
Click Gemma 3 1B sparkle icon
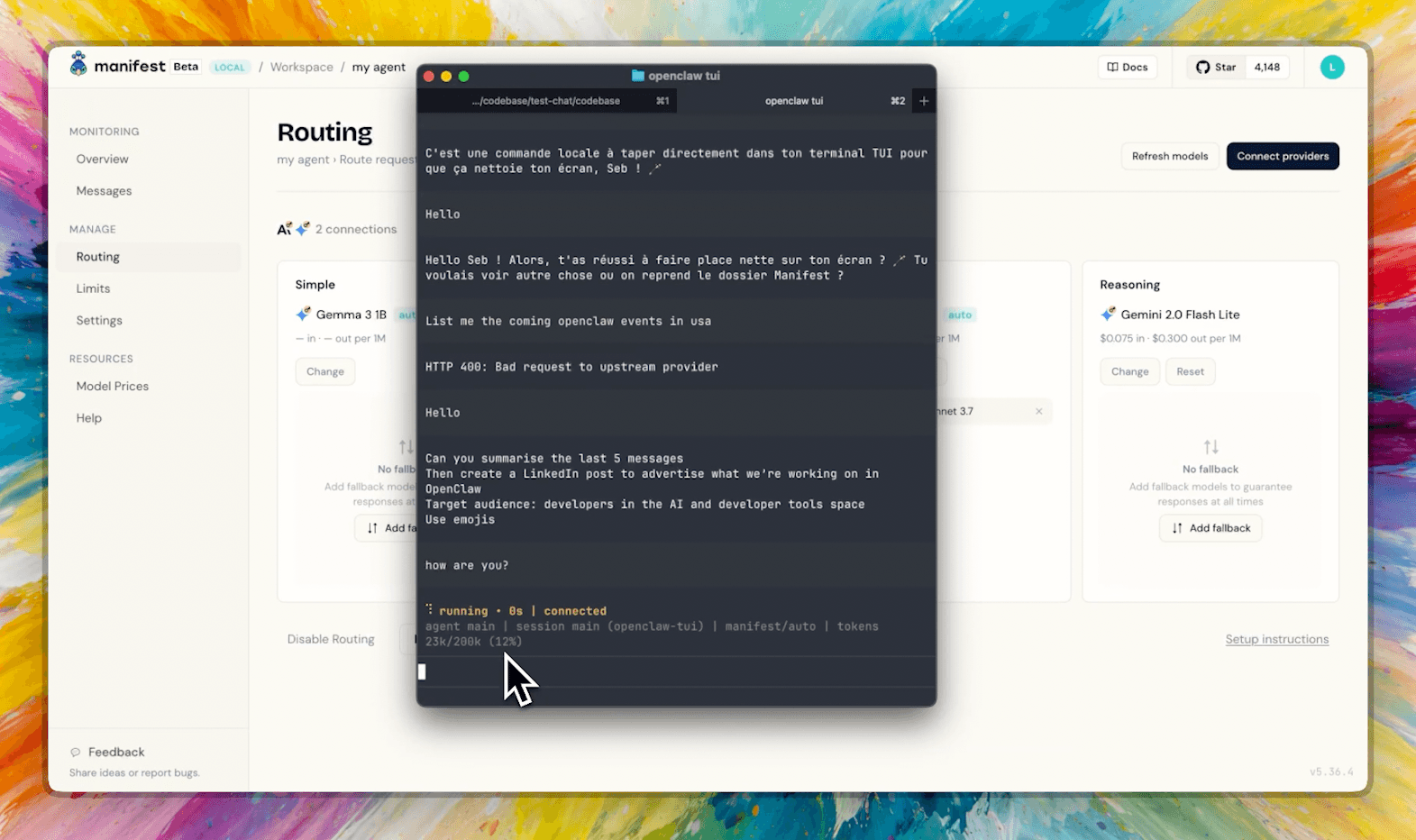coord(303,314)
